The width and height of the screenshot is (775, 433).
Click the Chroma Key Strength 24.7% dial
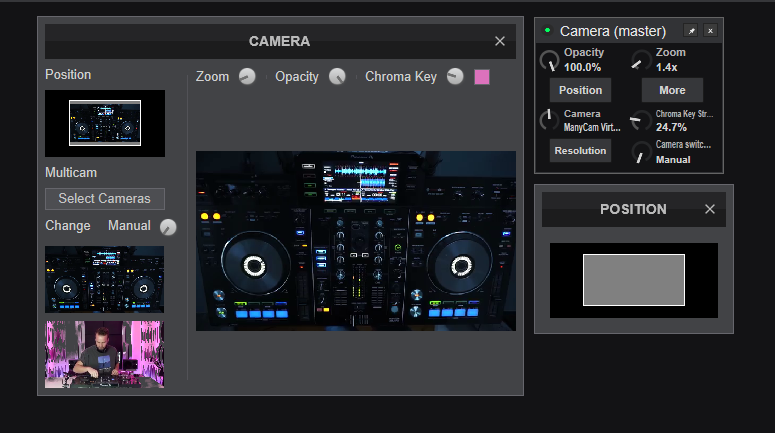click(641, 122)
